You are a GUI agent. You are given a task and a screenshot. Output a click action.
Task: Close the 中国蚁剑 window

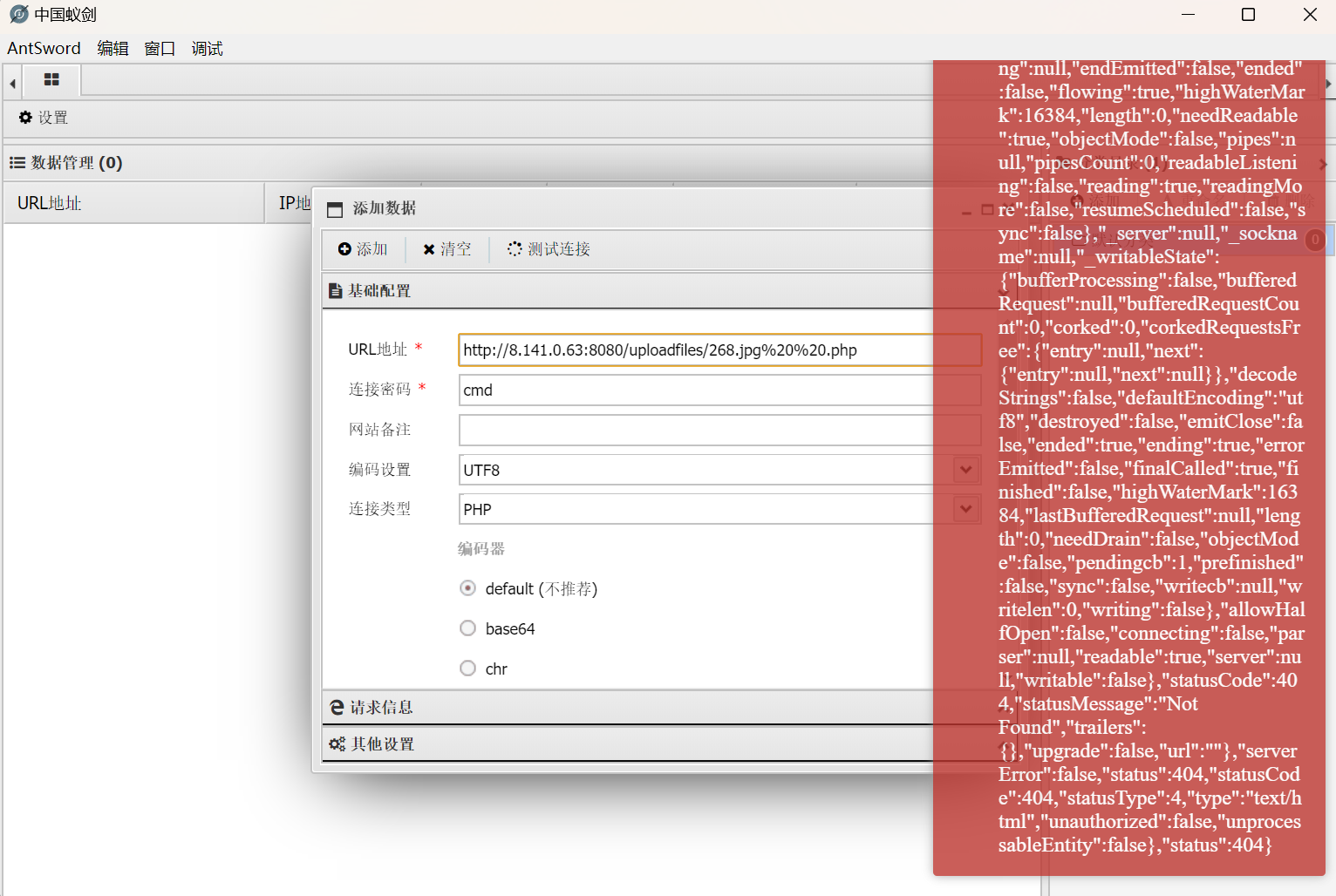(1310, 15)
